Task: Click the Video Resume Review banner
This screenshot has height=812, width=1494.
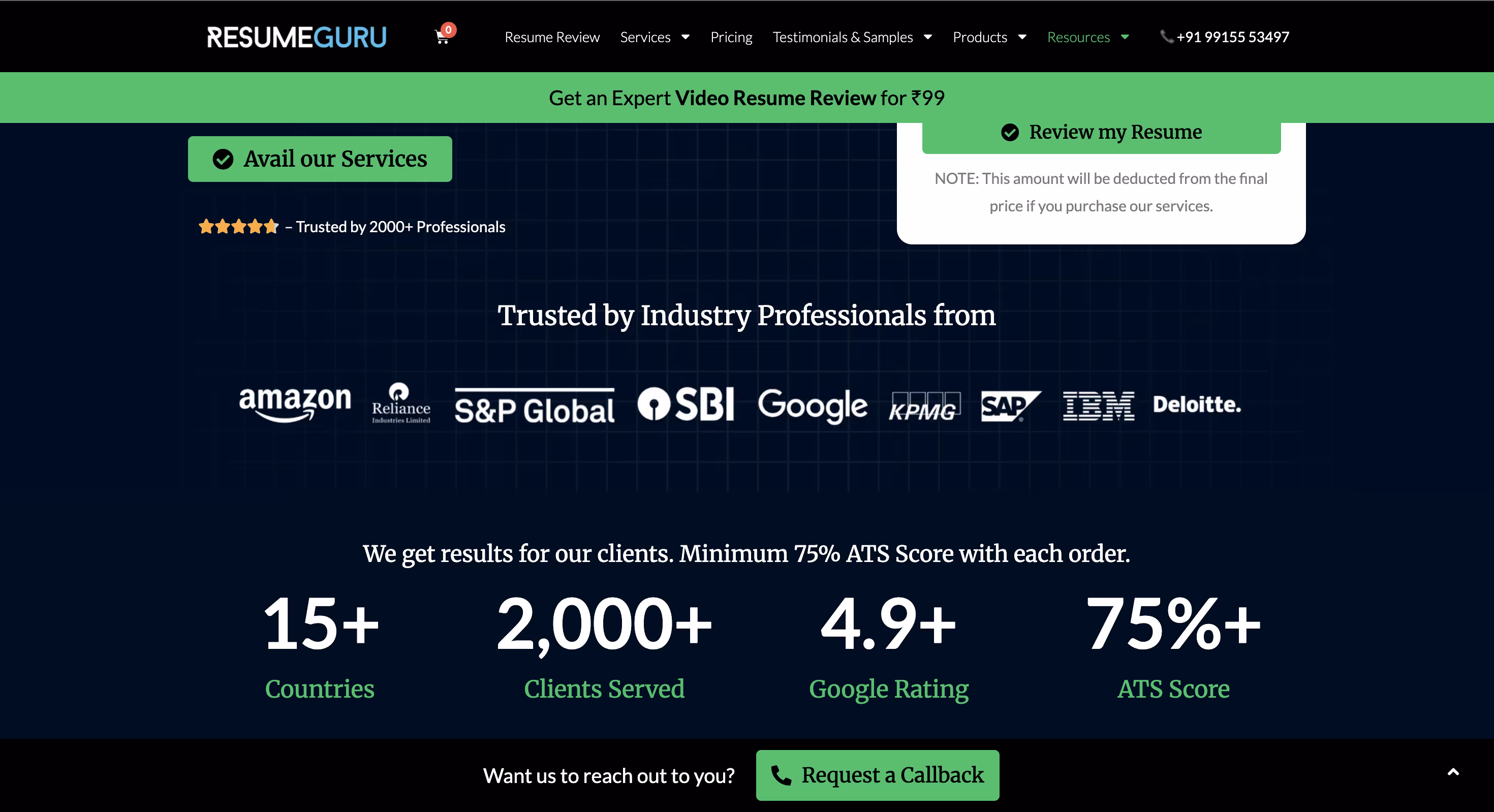Action: [x=747, y=98]
